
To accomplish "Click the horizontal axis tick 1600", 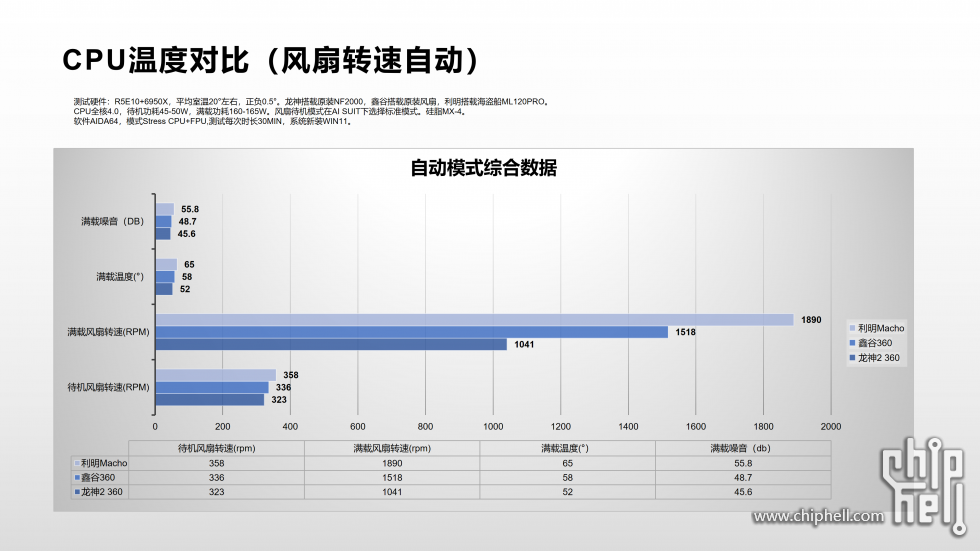I will tap(696, 426).
